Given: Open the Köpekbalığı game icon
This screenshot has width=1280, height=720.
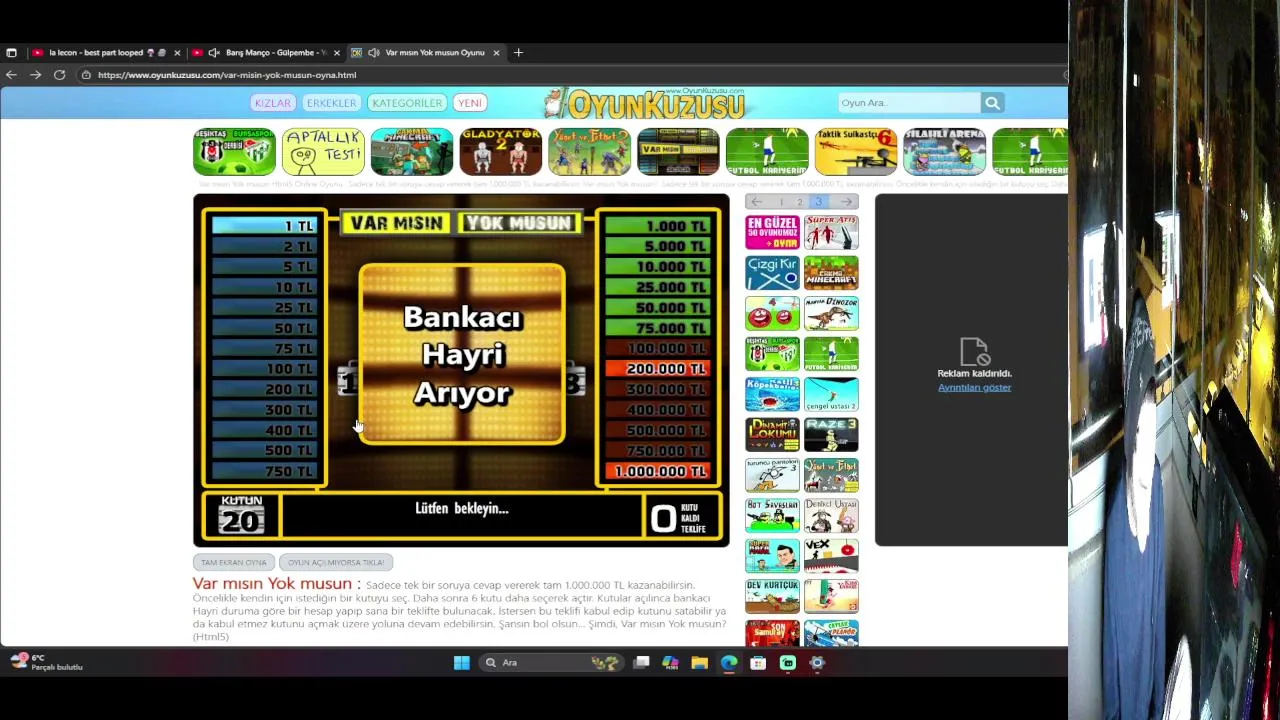Looking at the screenshot, I should (772, 394).
